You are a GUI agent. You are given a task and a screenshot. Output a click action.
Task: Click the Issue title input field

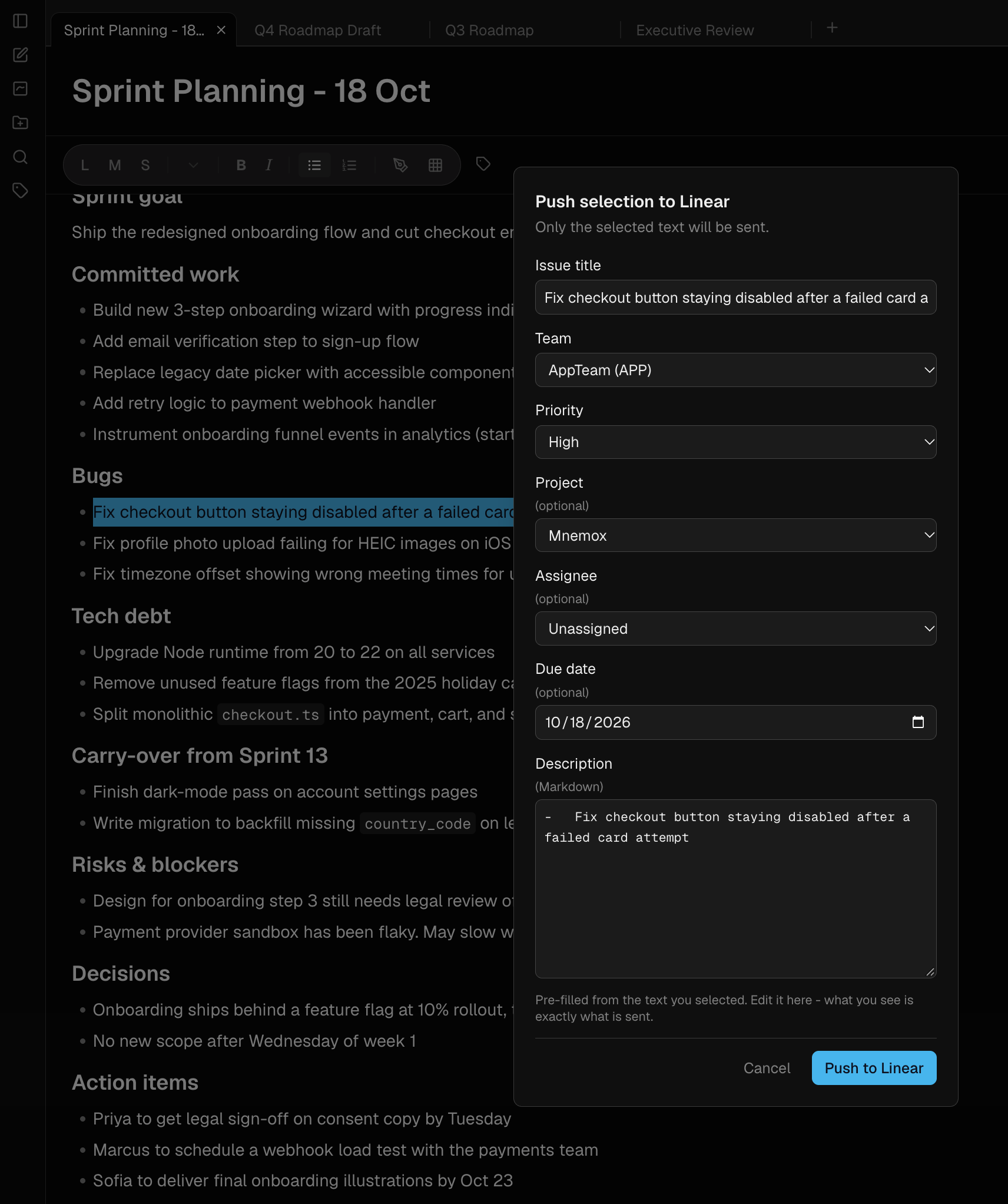(x=735, y=297)
